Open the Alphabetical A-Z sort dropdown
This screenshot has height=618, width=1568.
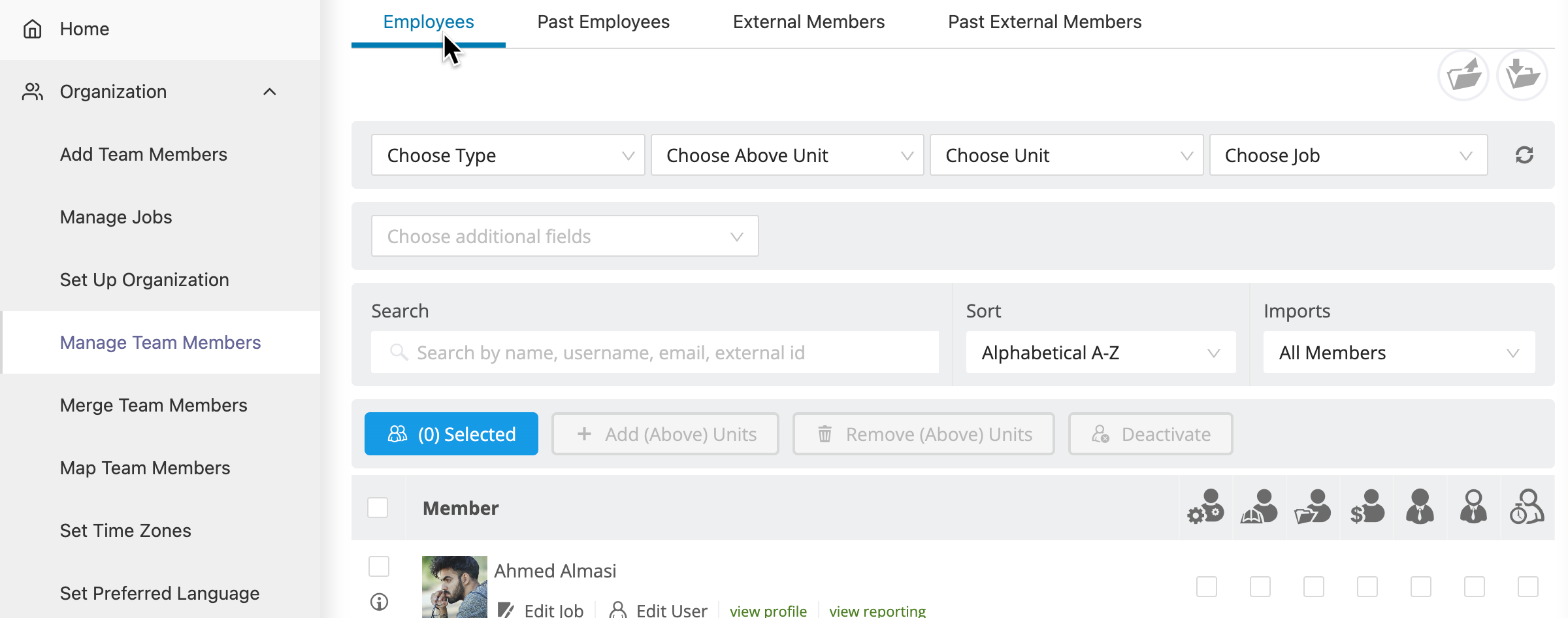tap(1100, 353)
